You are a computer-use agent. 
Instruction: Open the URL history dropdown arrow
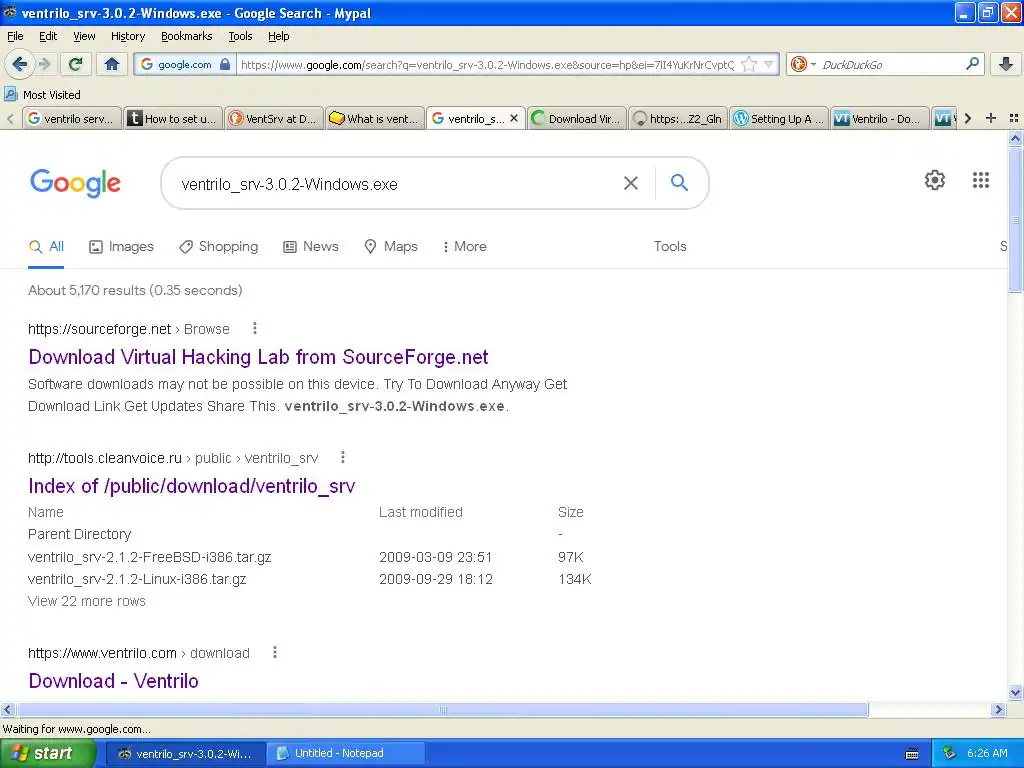click(x=769, y=64)
